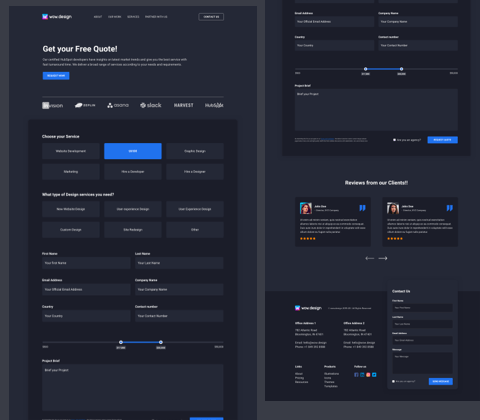
Task: Show the next review with the right arrow
Action: click(383, 258)
